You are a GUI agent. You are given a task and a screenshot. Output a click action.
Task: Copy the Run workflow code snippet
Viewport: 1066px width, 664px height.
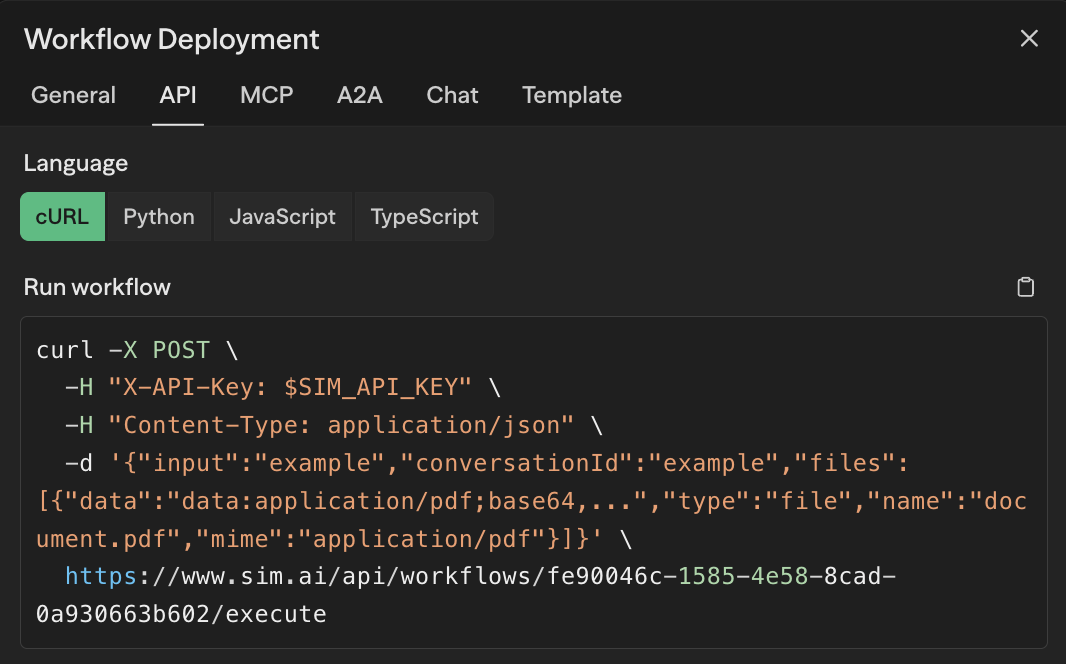click(x=1025, y=288)
